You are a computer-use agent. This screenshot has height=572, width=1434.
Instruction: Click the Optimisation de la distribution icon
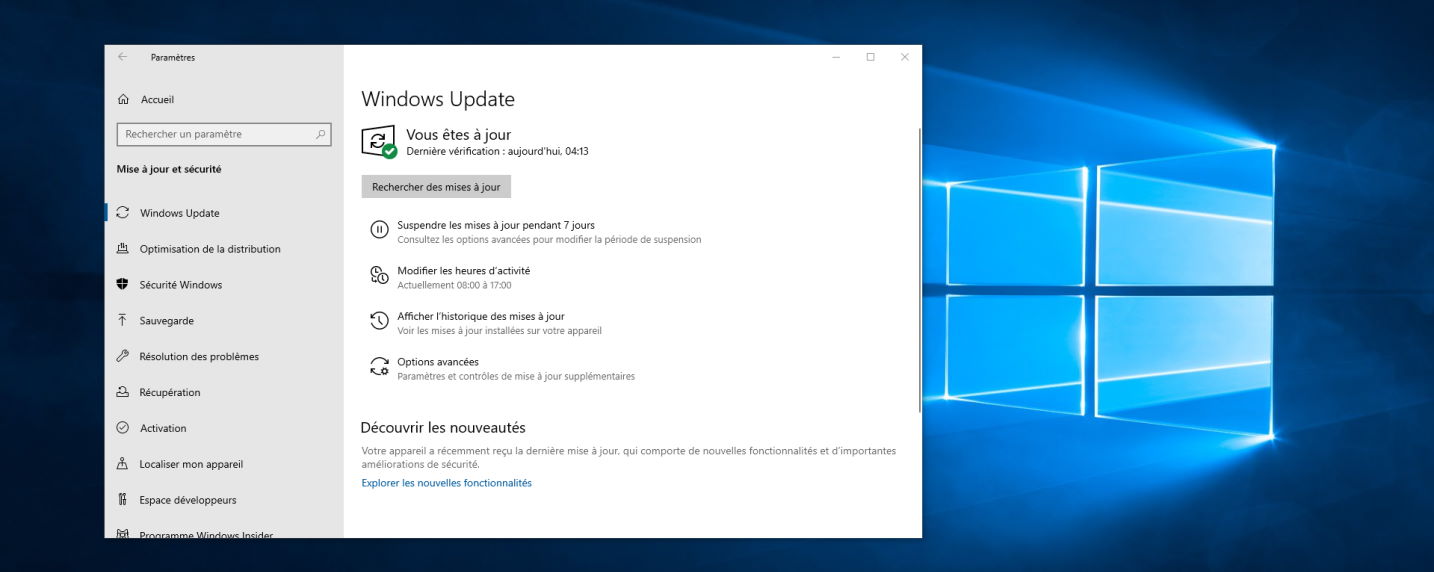(123, 249)
